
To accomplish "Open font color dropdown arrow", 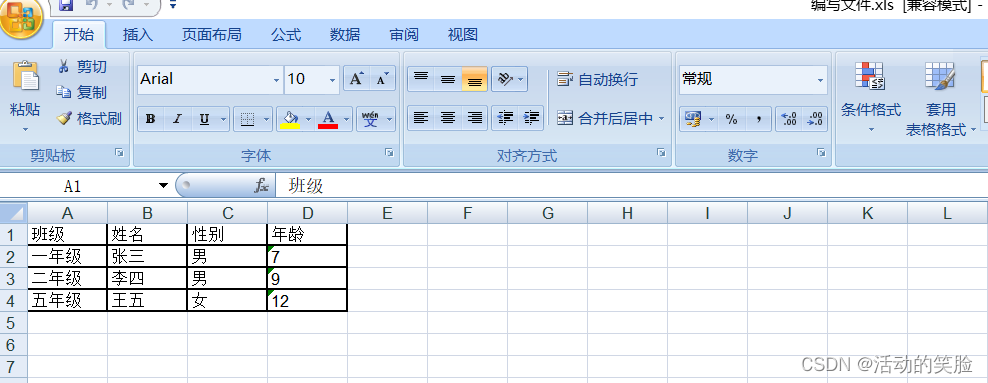I will pos(347,119).
